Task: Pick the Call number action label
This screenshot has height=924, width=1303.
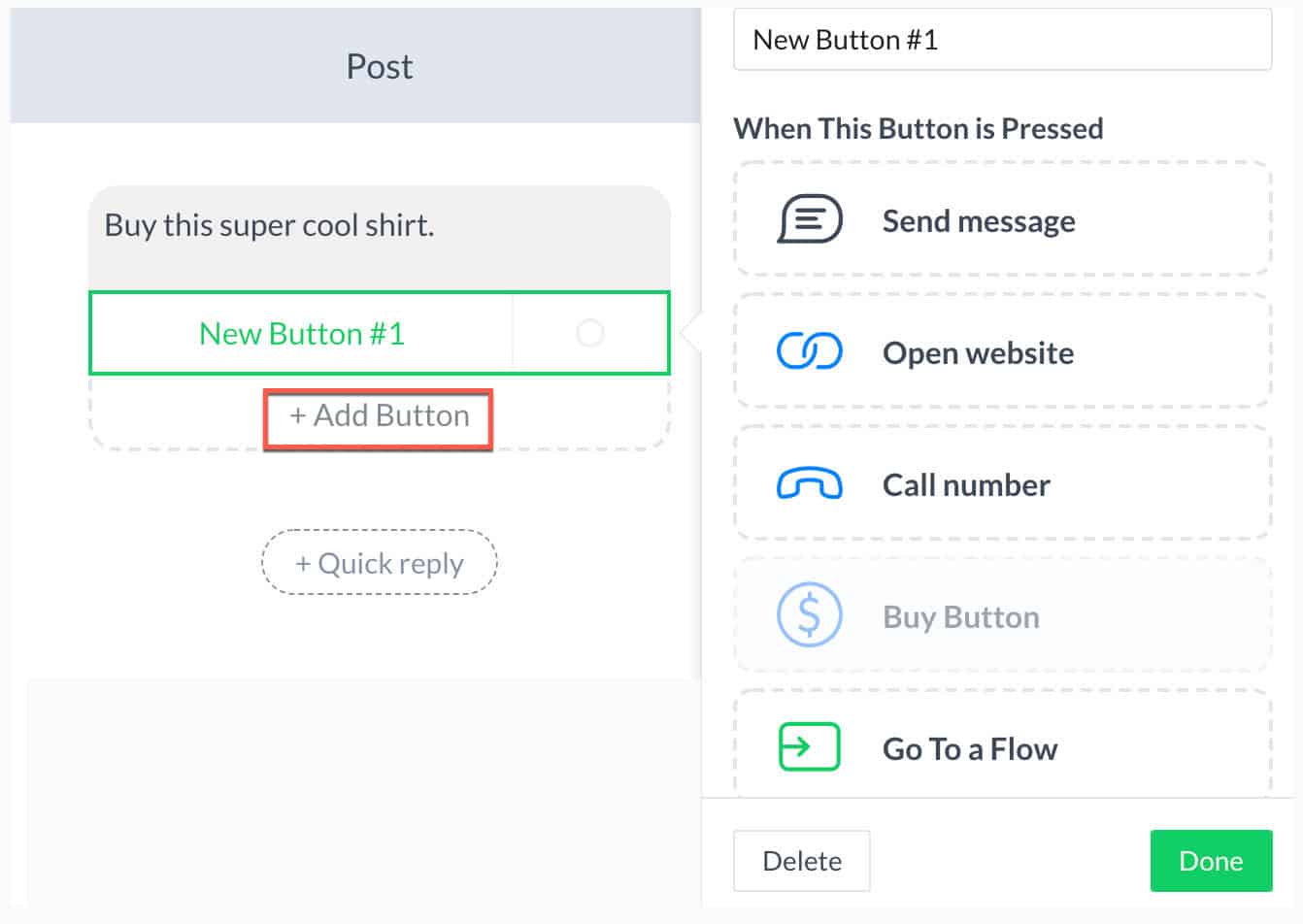Action: pyautogui.click(x=966, y=485)
